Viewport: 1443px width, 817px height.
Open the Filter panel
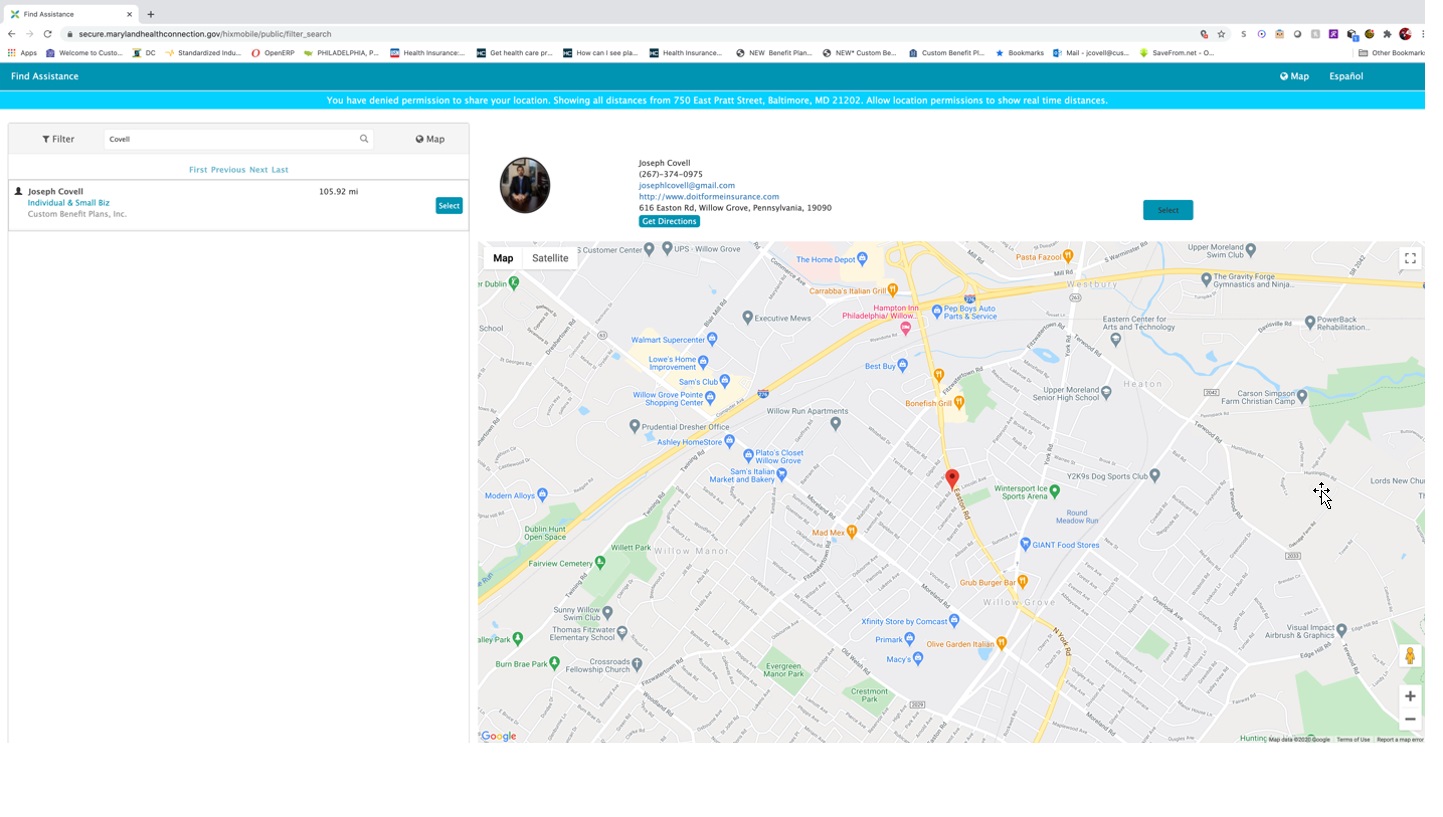(x=58, y=139)
